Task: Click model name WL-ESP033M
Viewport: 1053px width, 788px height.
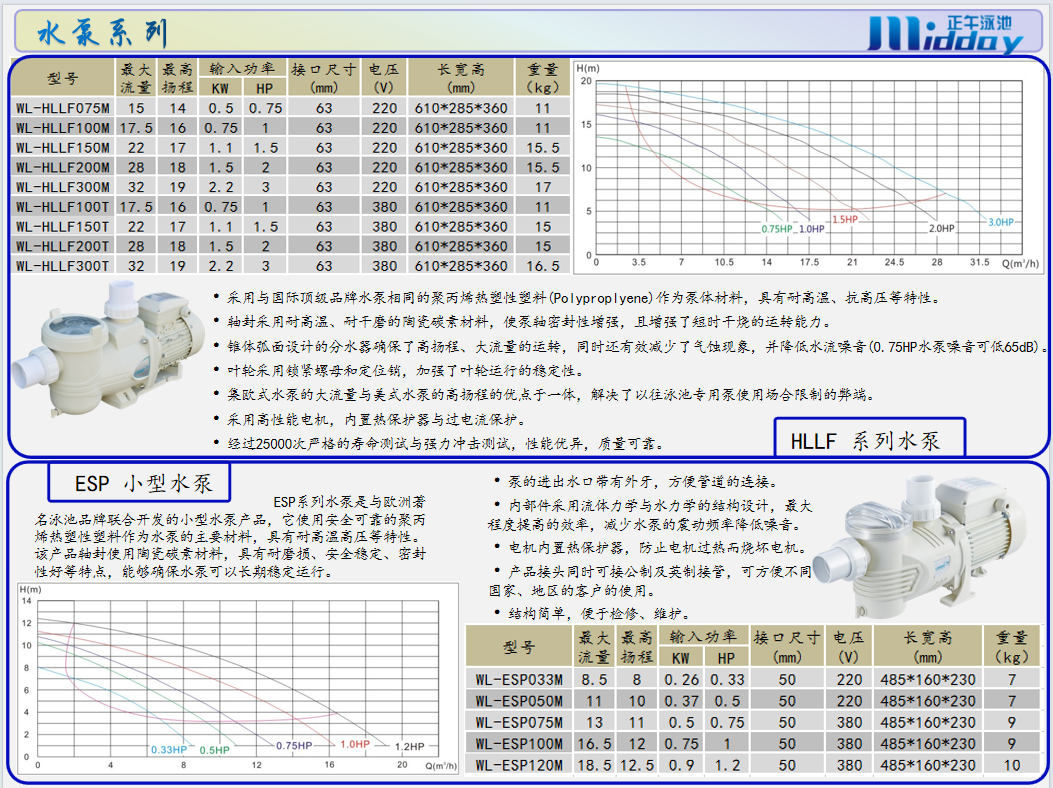Action: click(x=519, y=679)
